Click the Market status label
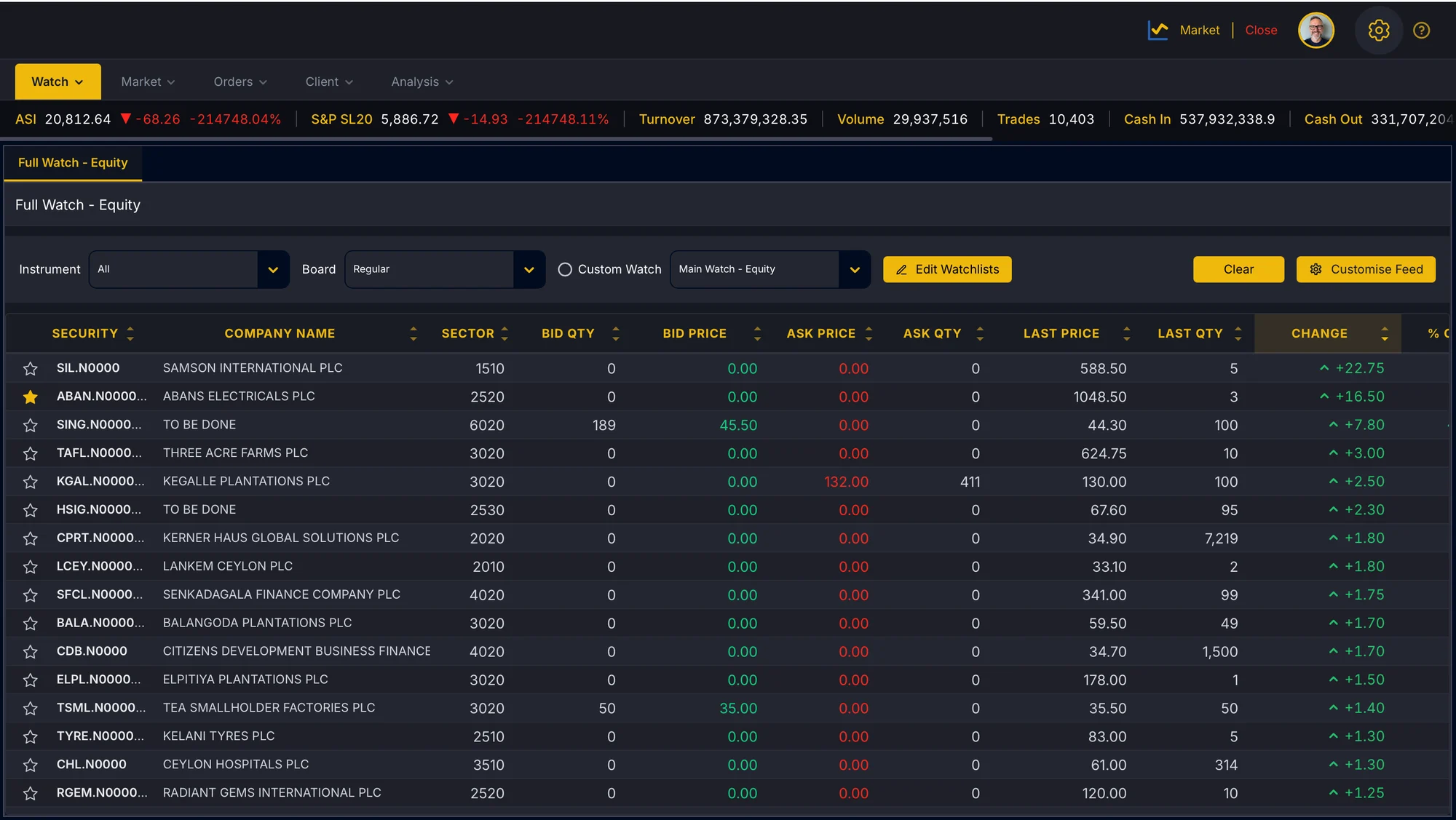The image size is (1456, 820). pyautogui.click(x=1200, y=30)
